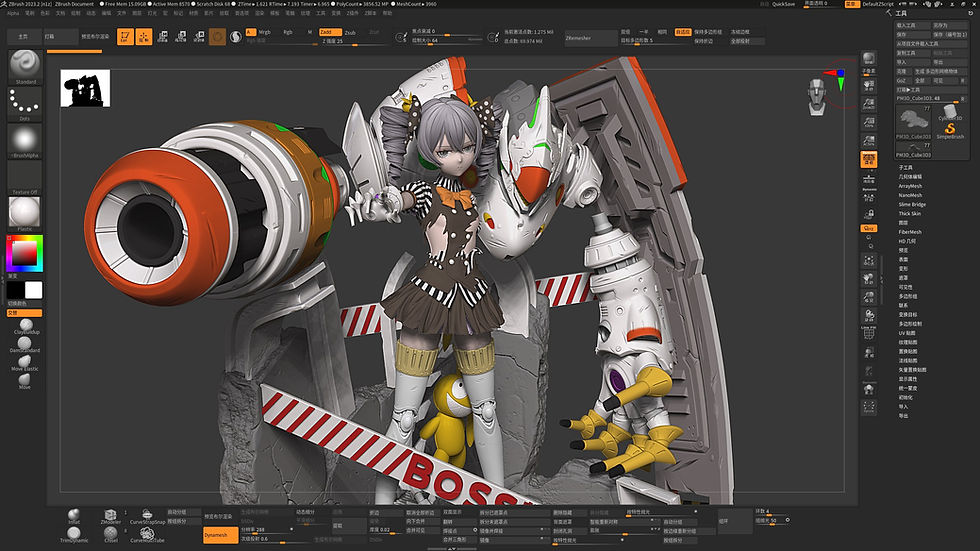Select the SimpleBrush tool
The width and height of the screenshot is (980, 551).
950,131
